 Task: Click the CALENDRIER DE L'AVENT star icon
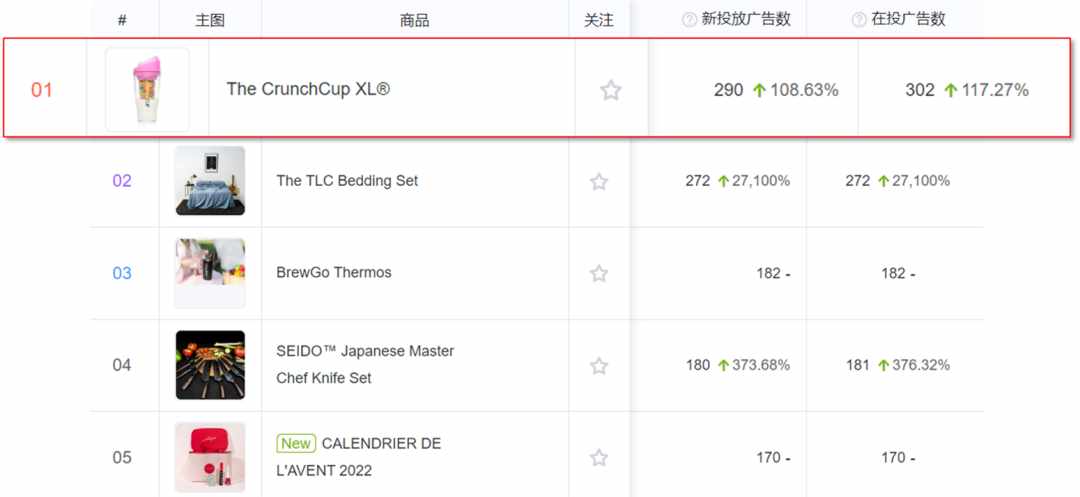(599, 458)
